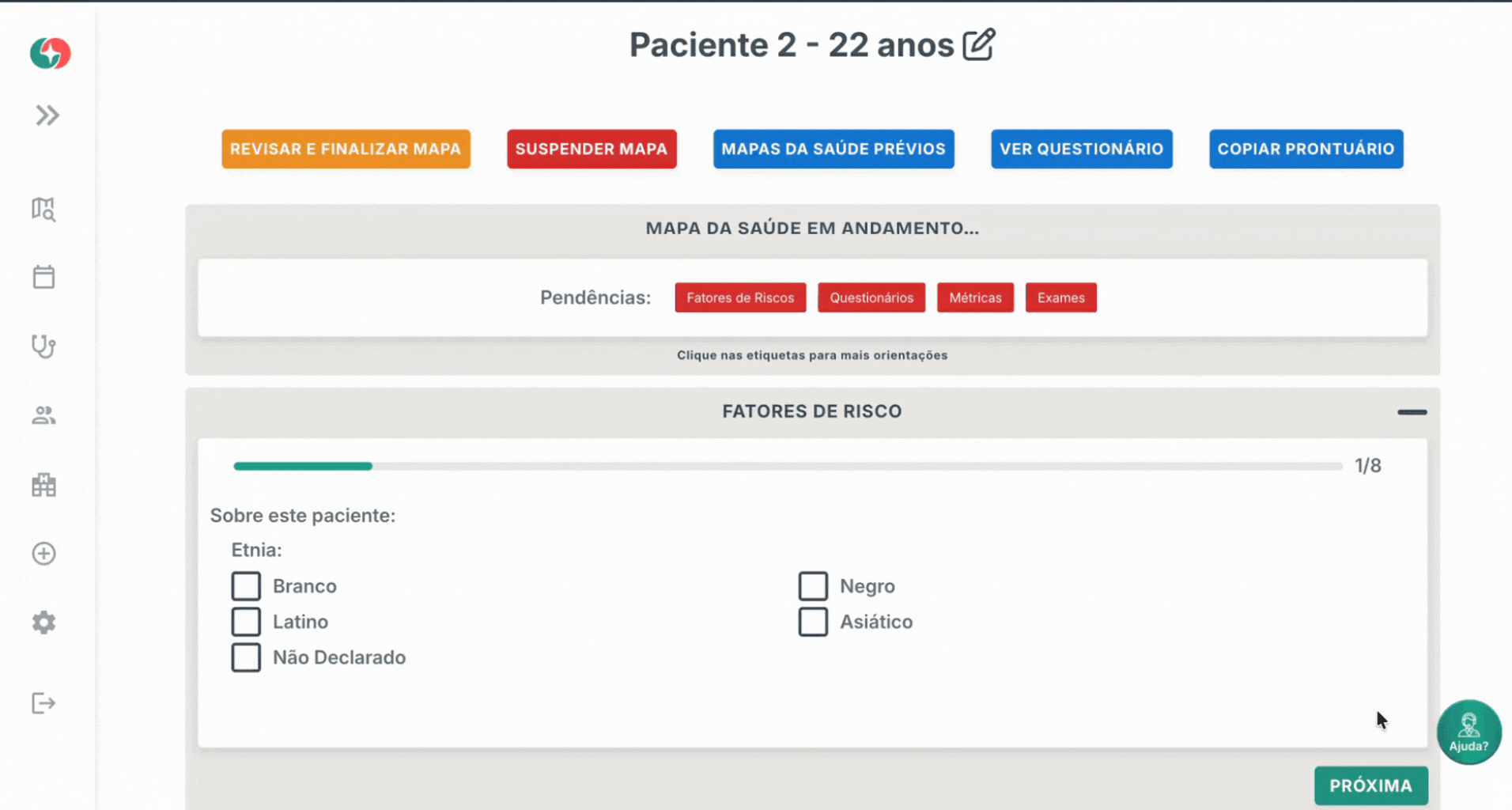The width and height of the screenshot is (1512, 810).
Task: Select the Não Declarado checkbox
Action: coord(246,657)
